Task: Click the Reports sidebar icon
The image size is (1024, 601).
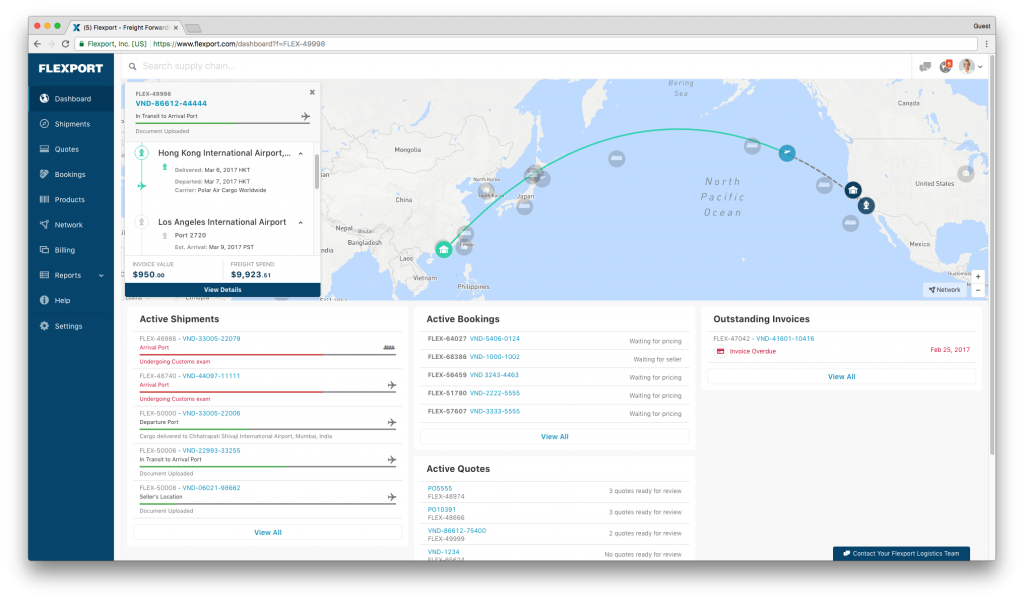Action: 44,275
